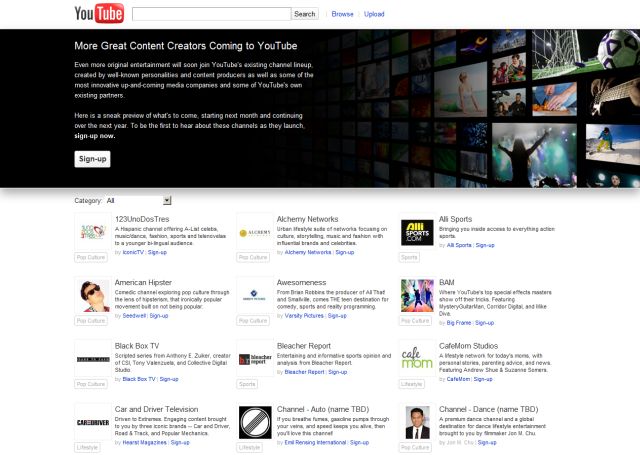Screen dimensions: 640x455
Task: Open the 123UnoDosTres channel logo
Action: click(93, 232)
